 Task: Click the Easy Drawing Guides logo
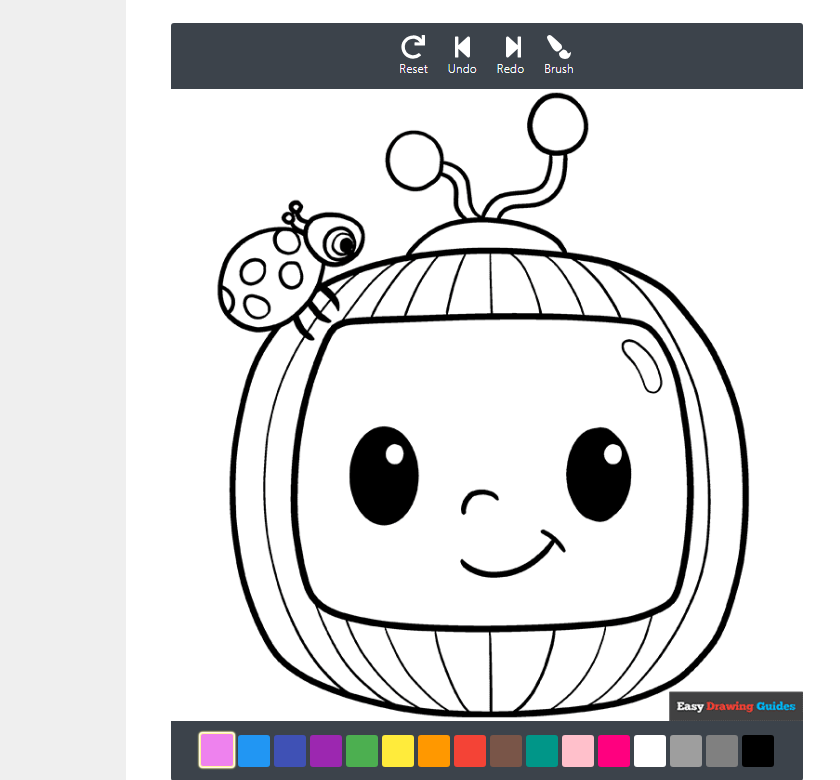pyautogui.click(x=736, y=706)
